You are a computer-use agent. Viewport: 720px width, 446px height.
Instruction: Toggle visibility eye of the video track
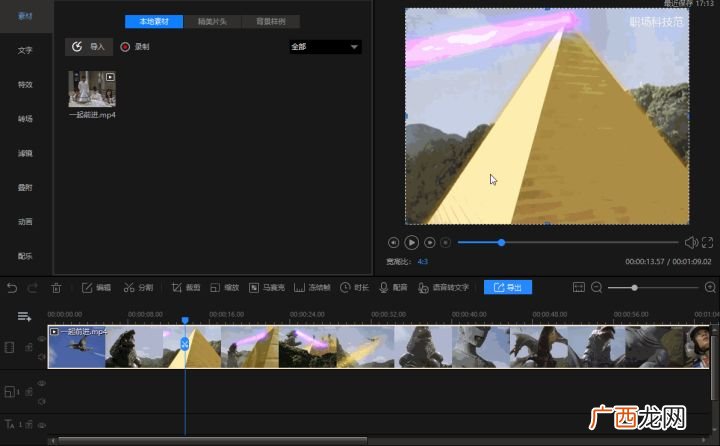pyautogui.click(x=41, y=339)
